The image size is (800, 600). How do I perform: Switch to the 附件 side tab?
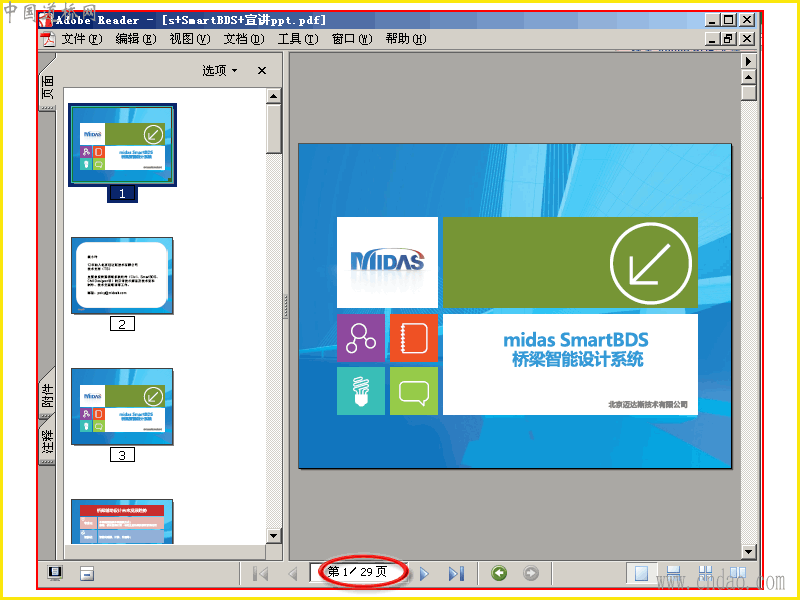click(x=47, y=394)
